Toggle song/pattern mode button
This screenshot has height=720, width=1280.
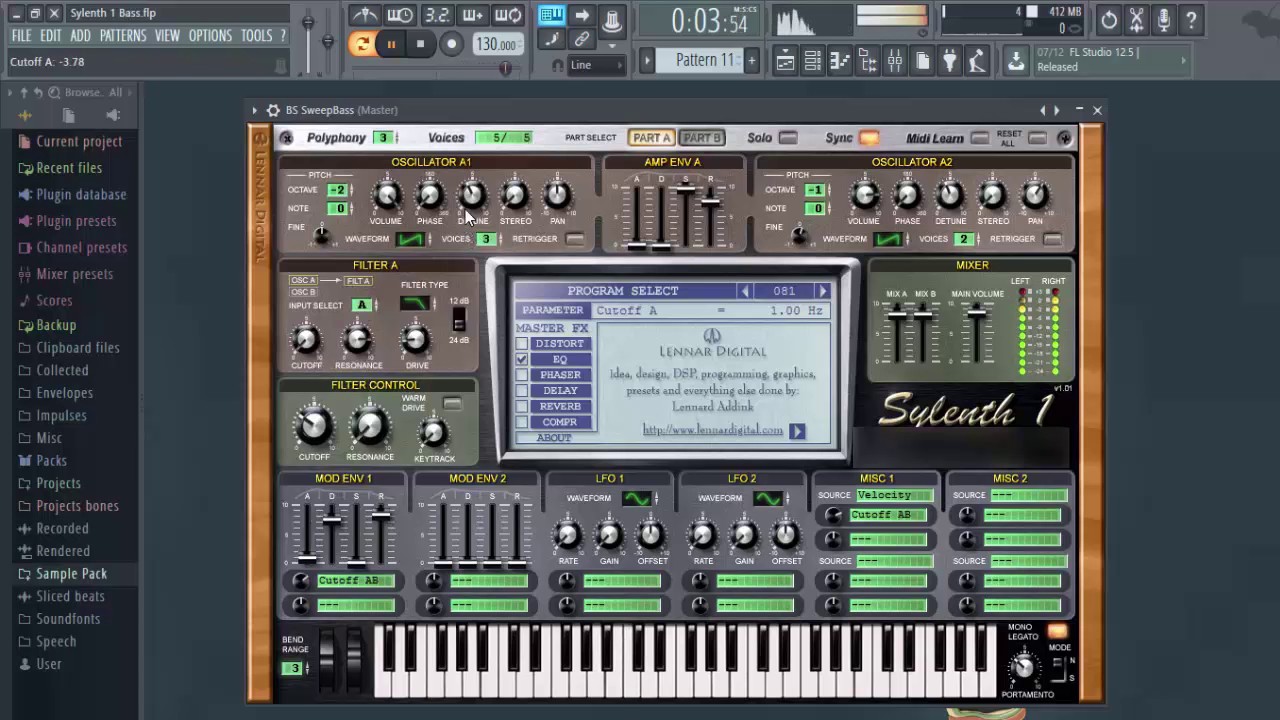tap(362, 44)
